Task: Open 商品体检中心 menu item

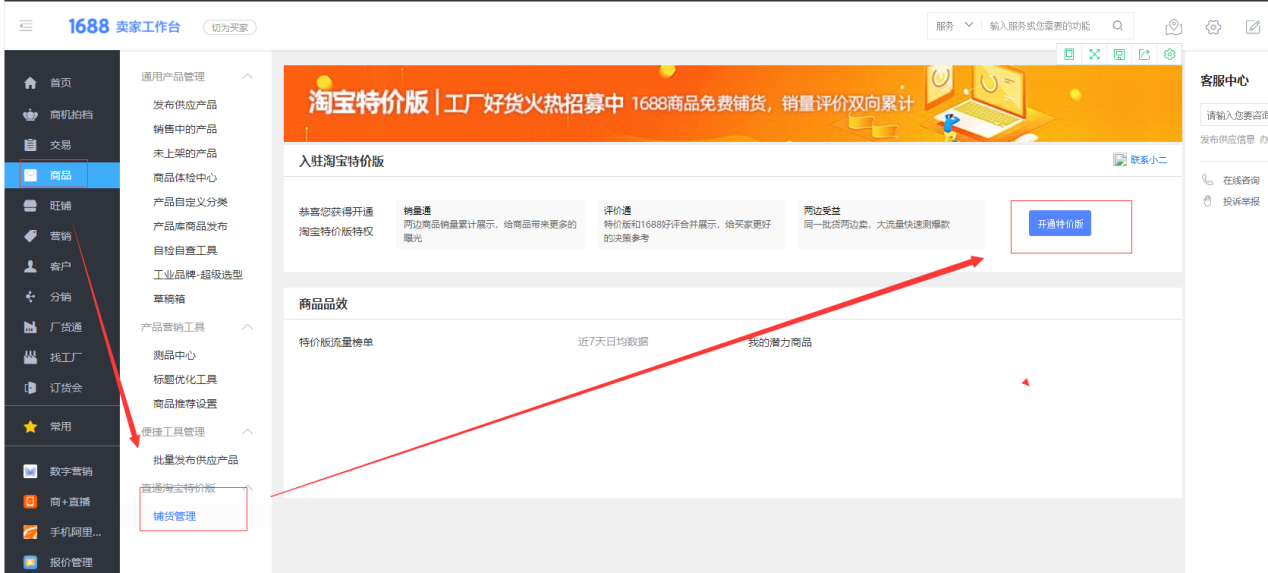Action: pos(185,178)
